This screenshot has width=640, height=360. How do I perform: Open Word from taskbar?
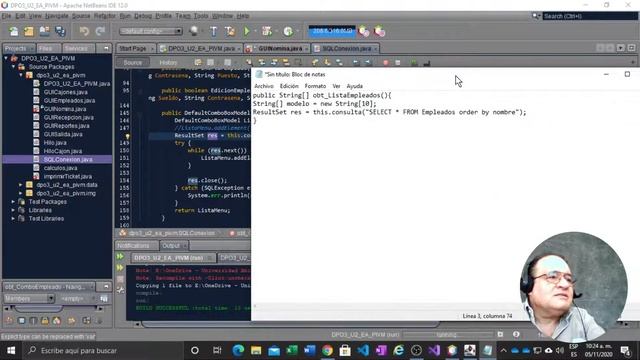click(310, 351)
